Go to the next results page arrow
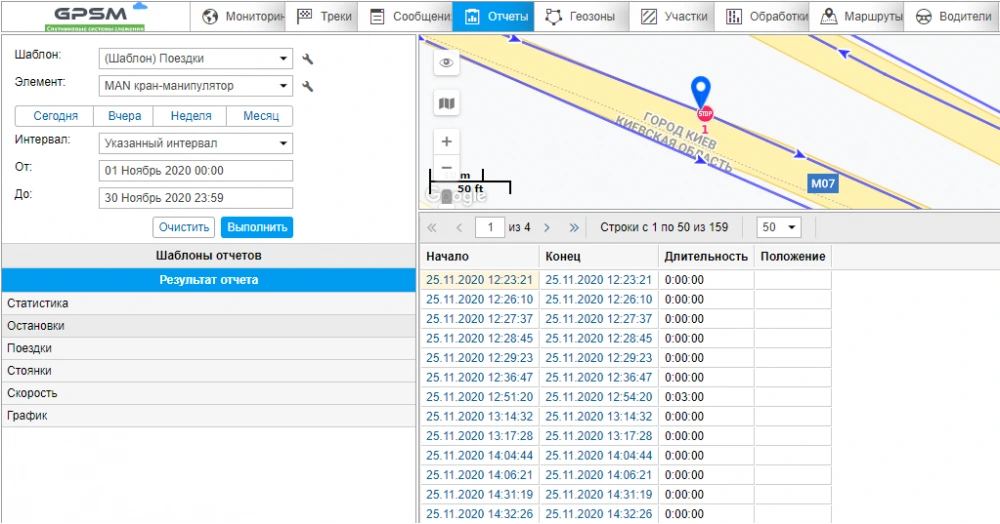Screen dimensions: 1000x524 [547, 228]
